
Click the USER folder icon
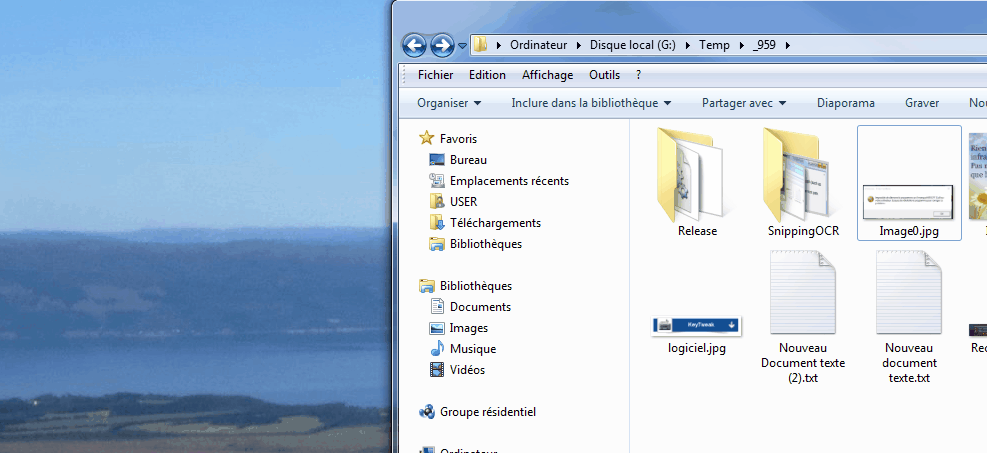437,201
